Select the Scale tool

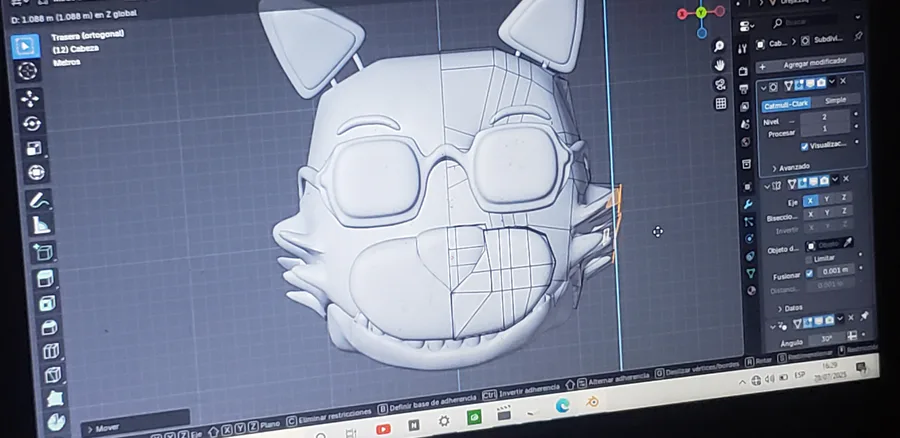pyautogui.click(x=34, y=148)
